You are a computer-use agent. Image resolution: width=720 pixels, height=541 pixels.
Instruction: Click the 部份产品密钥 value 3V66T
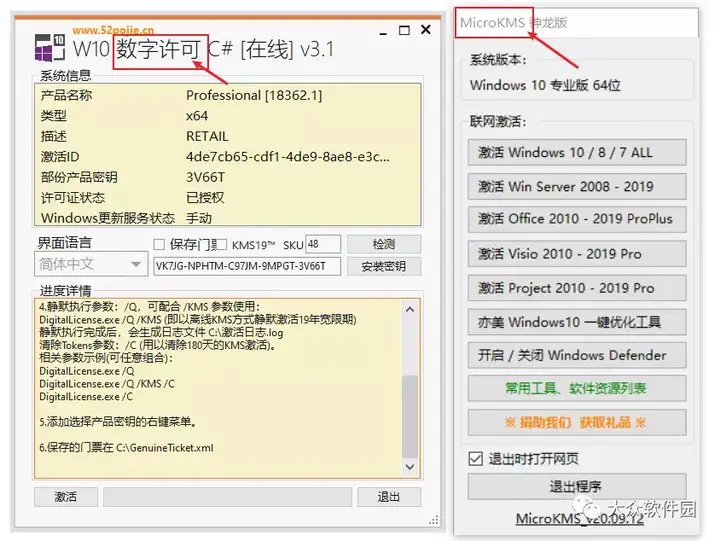(x=205, y=177)
